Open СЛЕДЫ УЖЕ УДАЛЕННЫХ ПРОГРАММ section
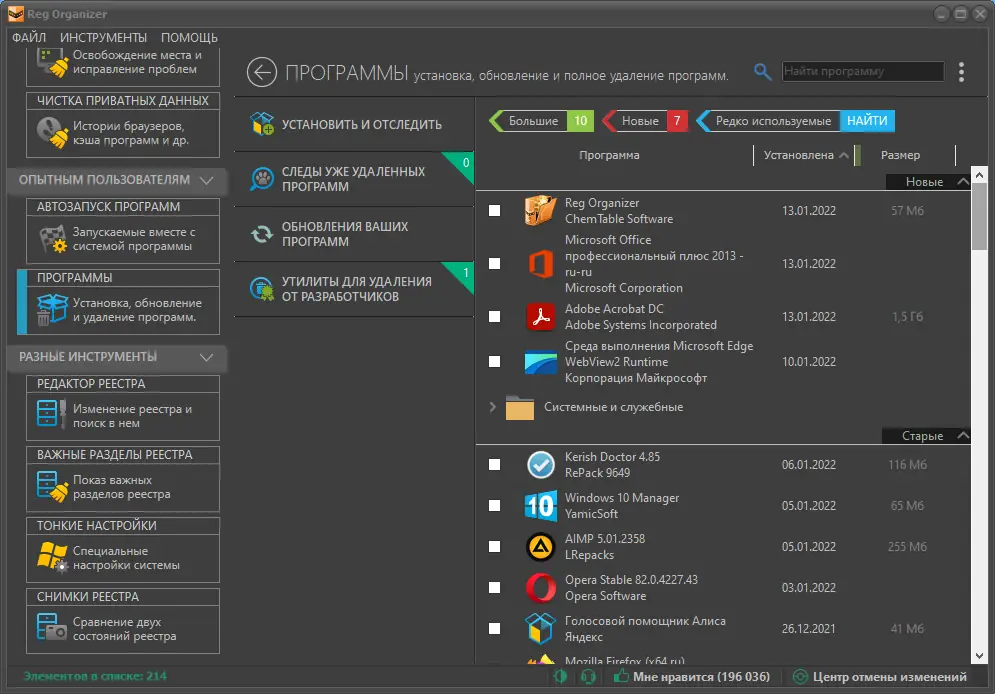 point(354,179)
